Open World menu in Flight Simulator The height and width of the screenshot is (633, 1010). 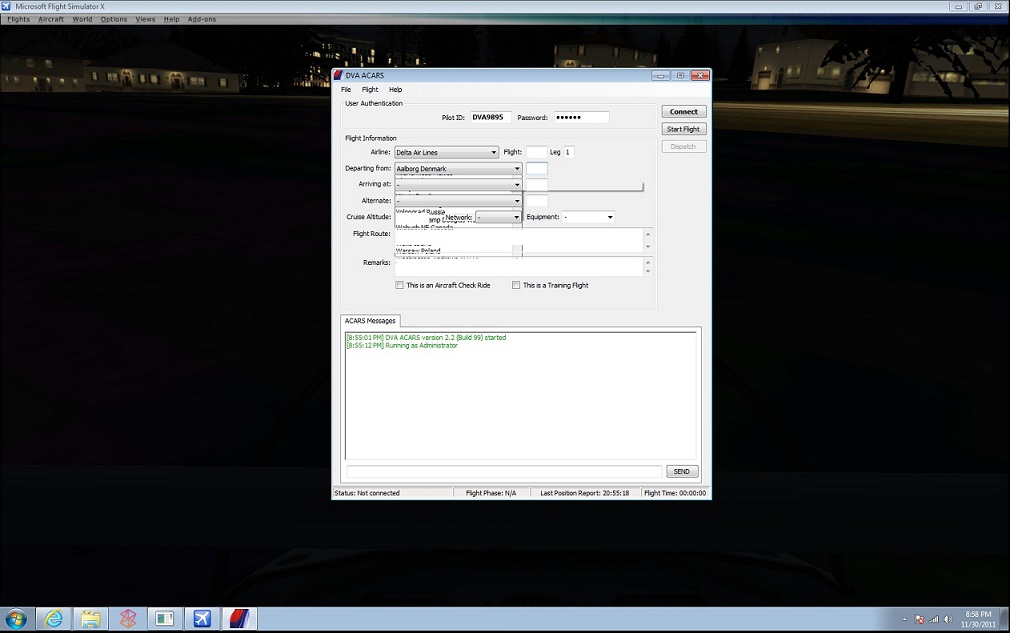click(x=82, y=19)
